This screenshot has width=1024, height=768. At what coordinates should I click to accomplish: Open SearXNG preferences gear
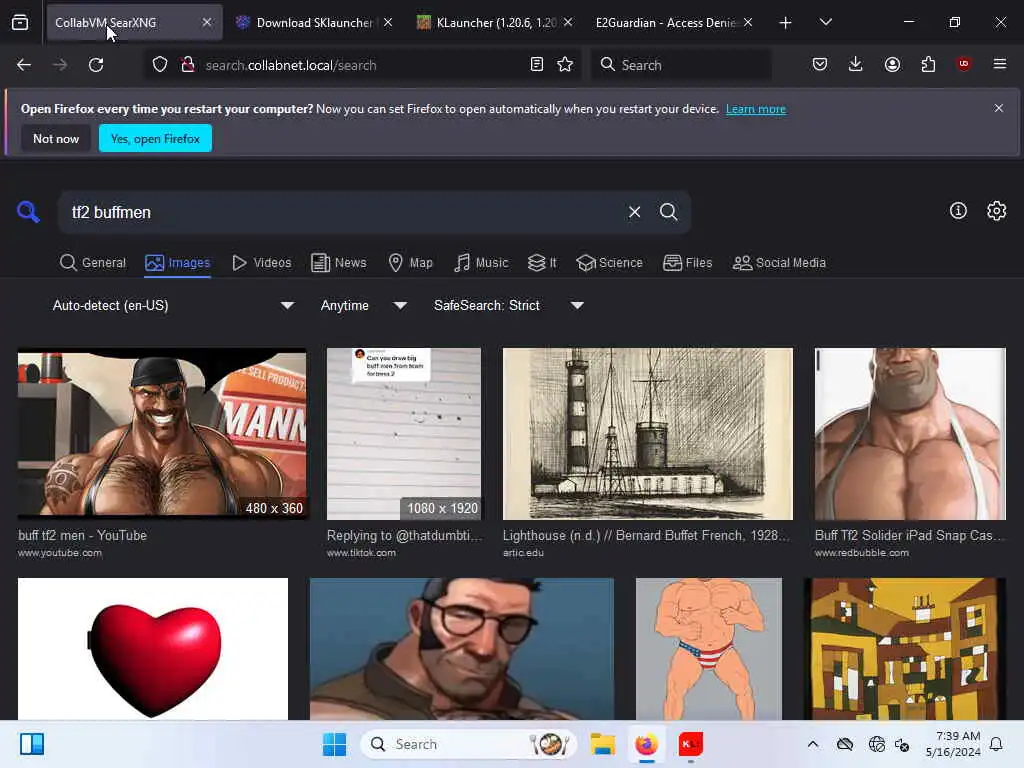[x=997, y=210]
